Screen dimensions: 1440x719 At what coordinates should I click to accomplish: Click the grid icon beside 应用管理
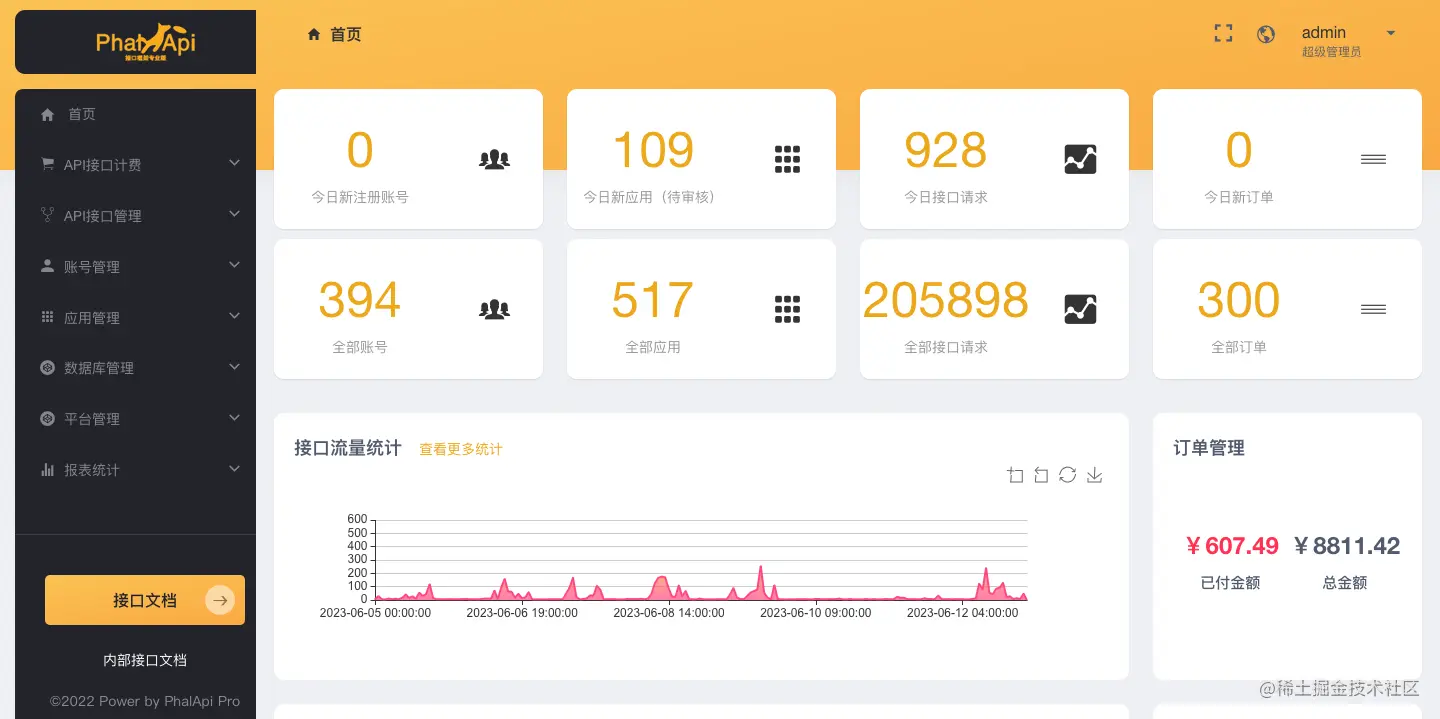[47, 317]
